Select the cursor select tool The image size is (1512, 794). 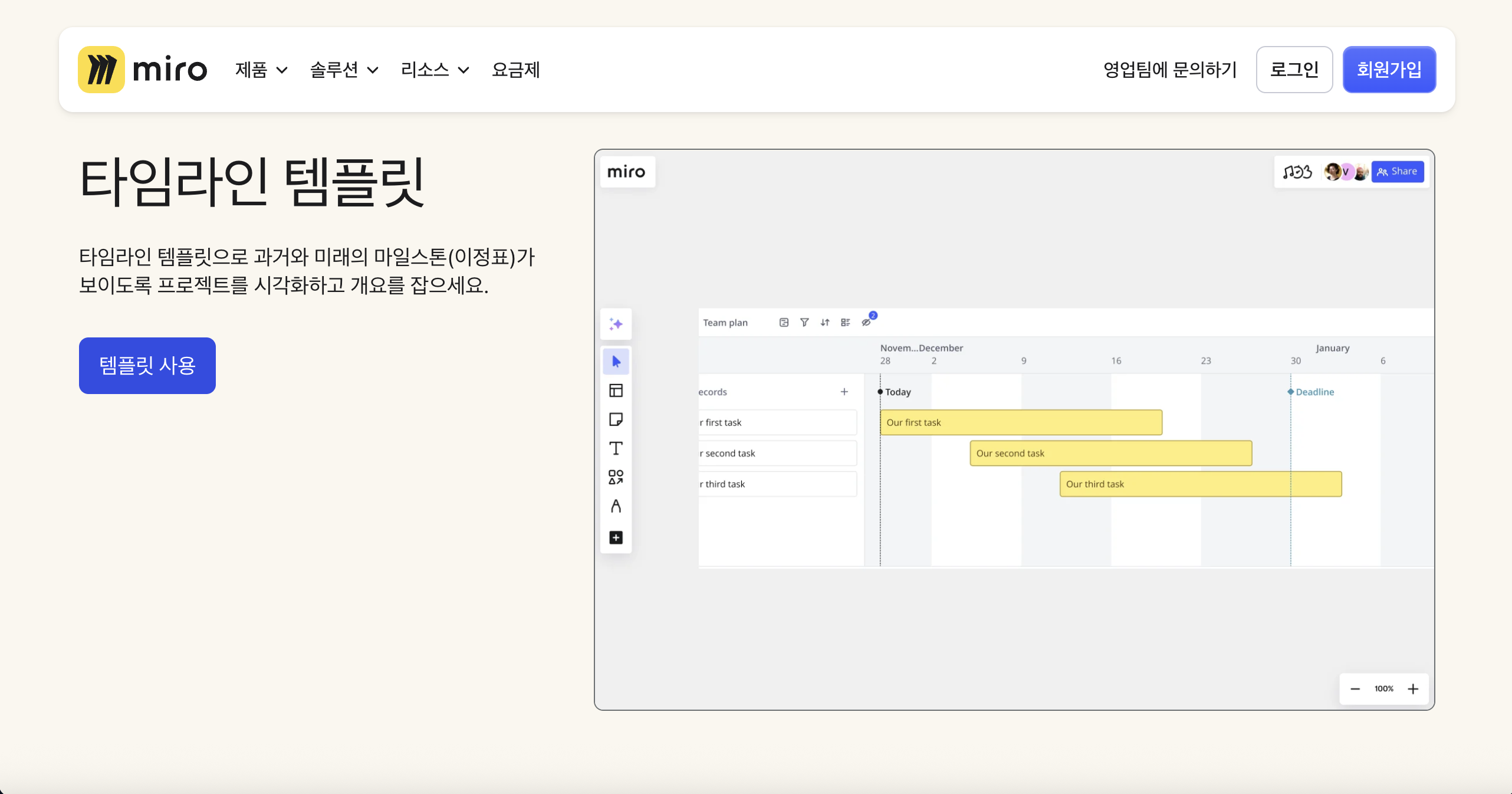616,362
